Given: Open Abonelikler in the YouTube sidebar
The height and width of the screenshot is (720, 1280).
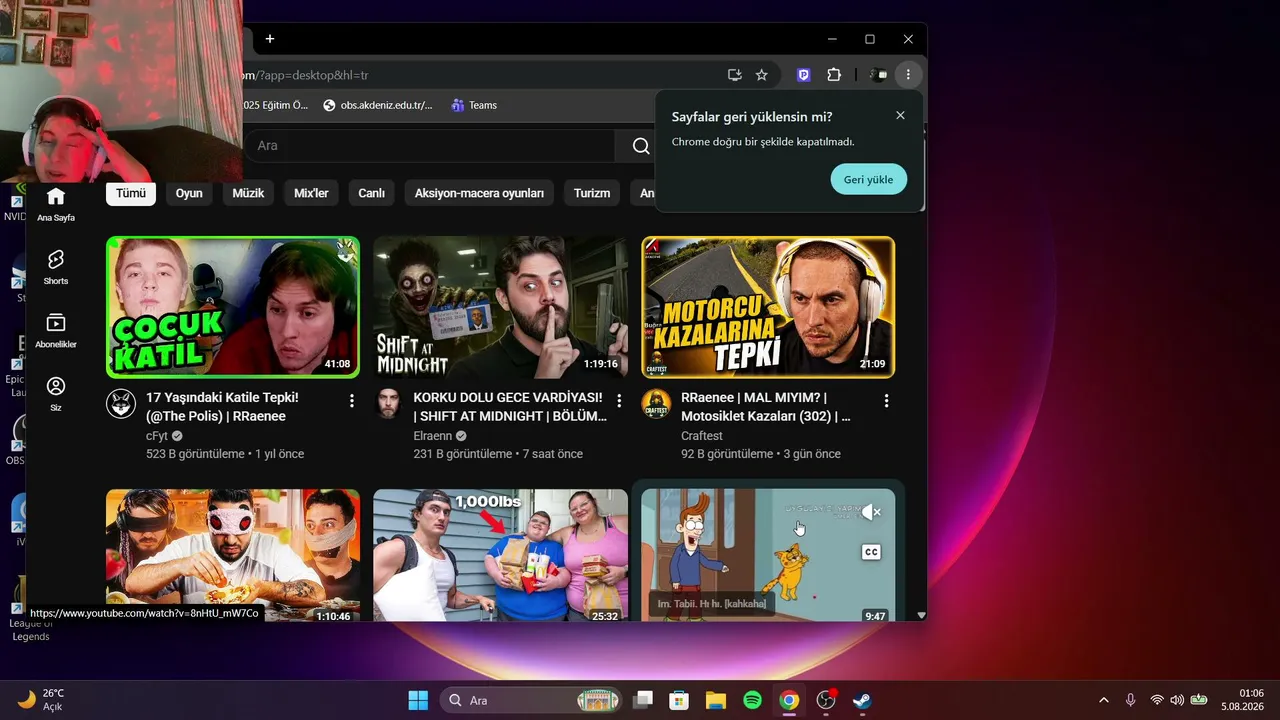Looking at the screenshot, I should pyautogui.click(x=56, y=330).
